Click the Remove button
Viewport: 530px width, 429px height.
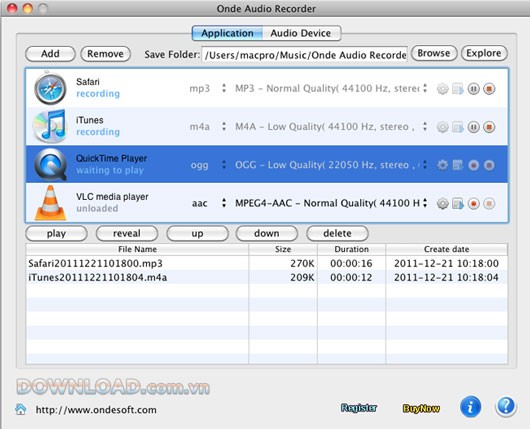pyautogui.click(x=105, y=54)
